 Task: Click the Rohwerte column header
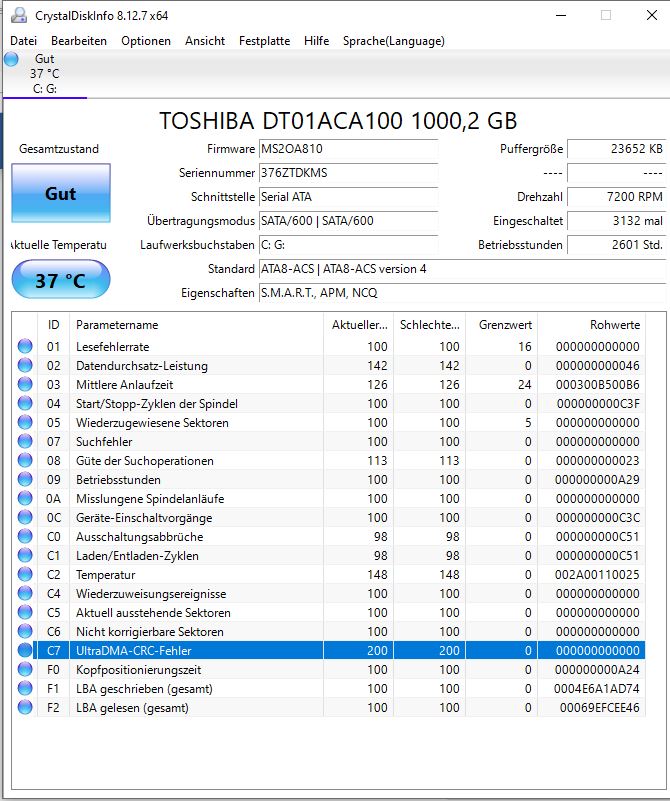point(592,325)
